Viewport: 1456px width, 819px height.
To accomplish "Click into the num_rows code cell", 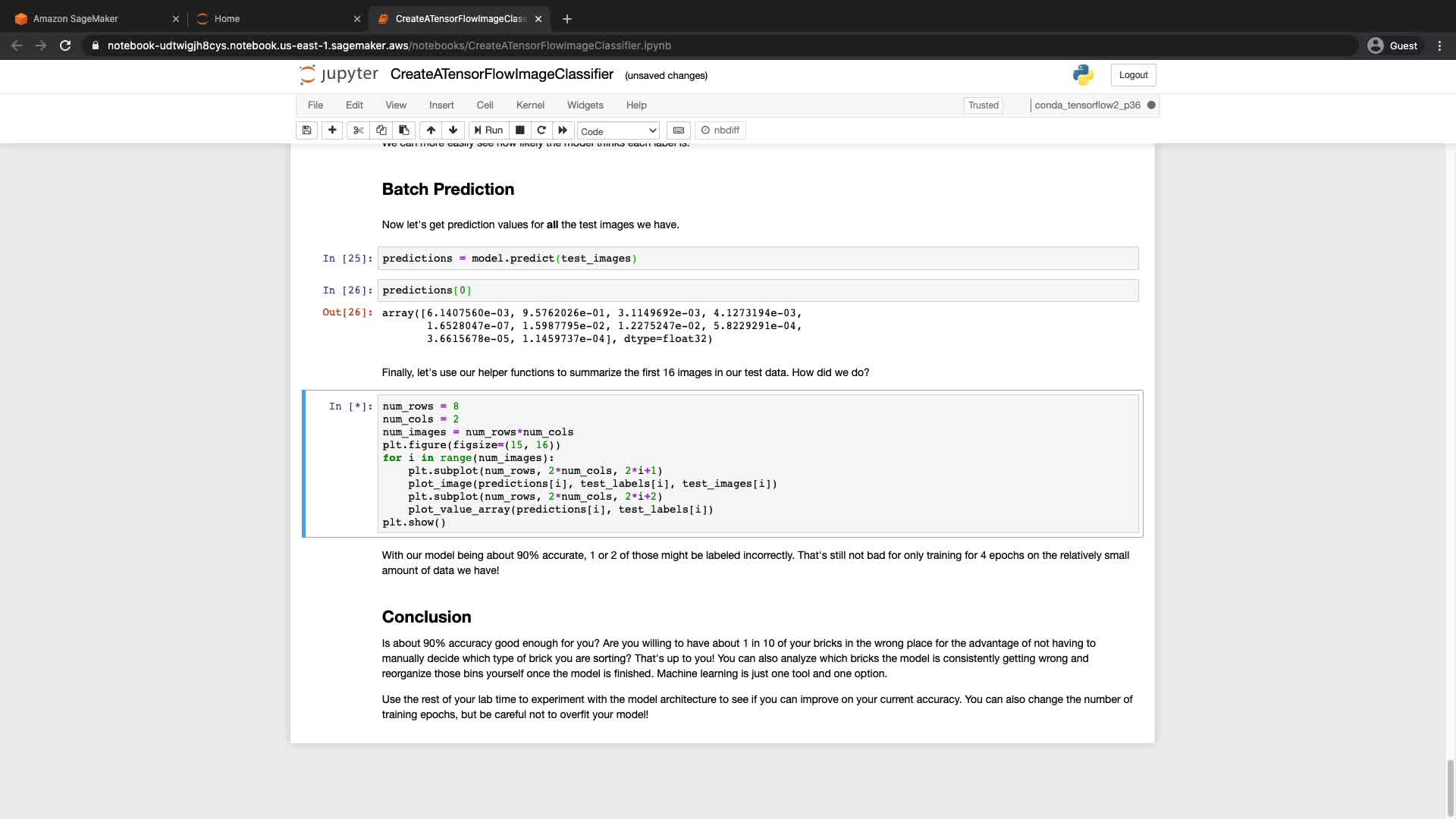I will click(x=758, y=464).
